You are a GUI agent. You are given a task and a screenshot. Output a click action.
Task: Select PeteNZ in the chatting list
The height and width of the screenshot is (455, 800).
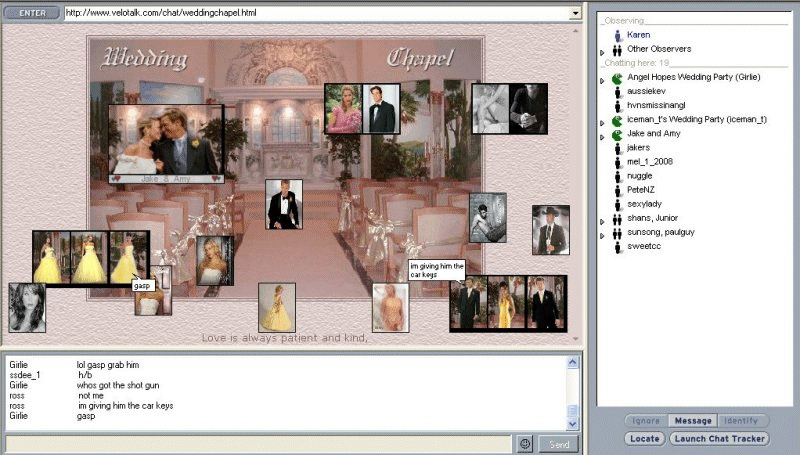641,190
